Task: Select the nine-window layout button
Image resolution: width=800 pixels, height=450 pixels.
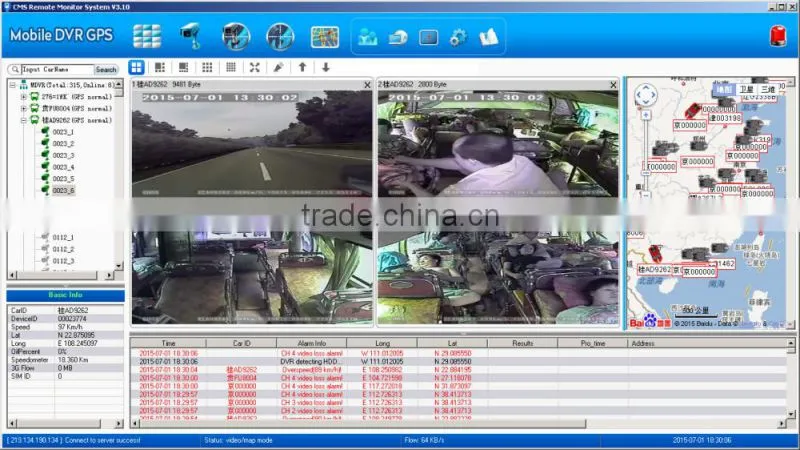Action: (x=207, y=67)
